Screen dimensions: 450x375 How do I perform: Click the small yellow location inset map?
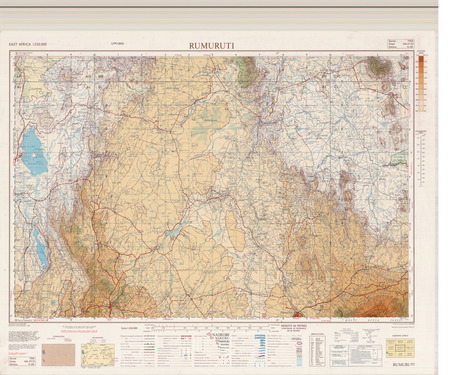click(98, 355)
